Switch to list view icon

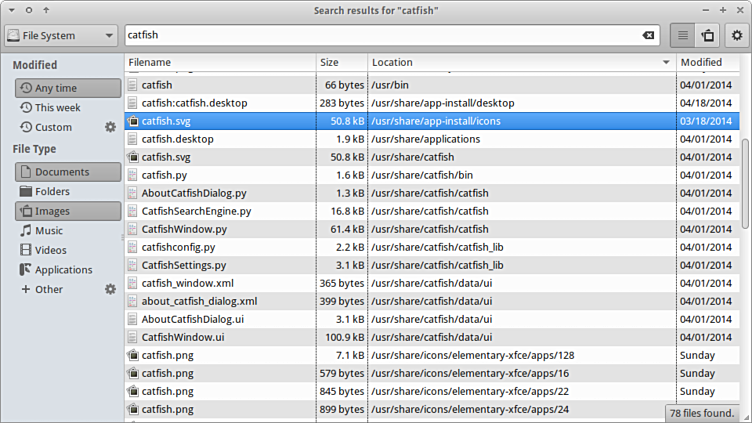683,36
